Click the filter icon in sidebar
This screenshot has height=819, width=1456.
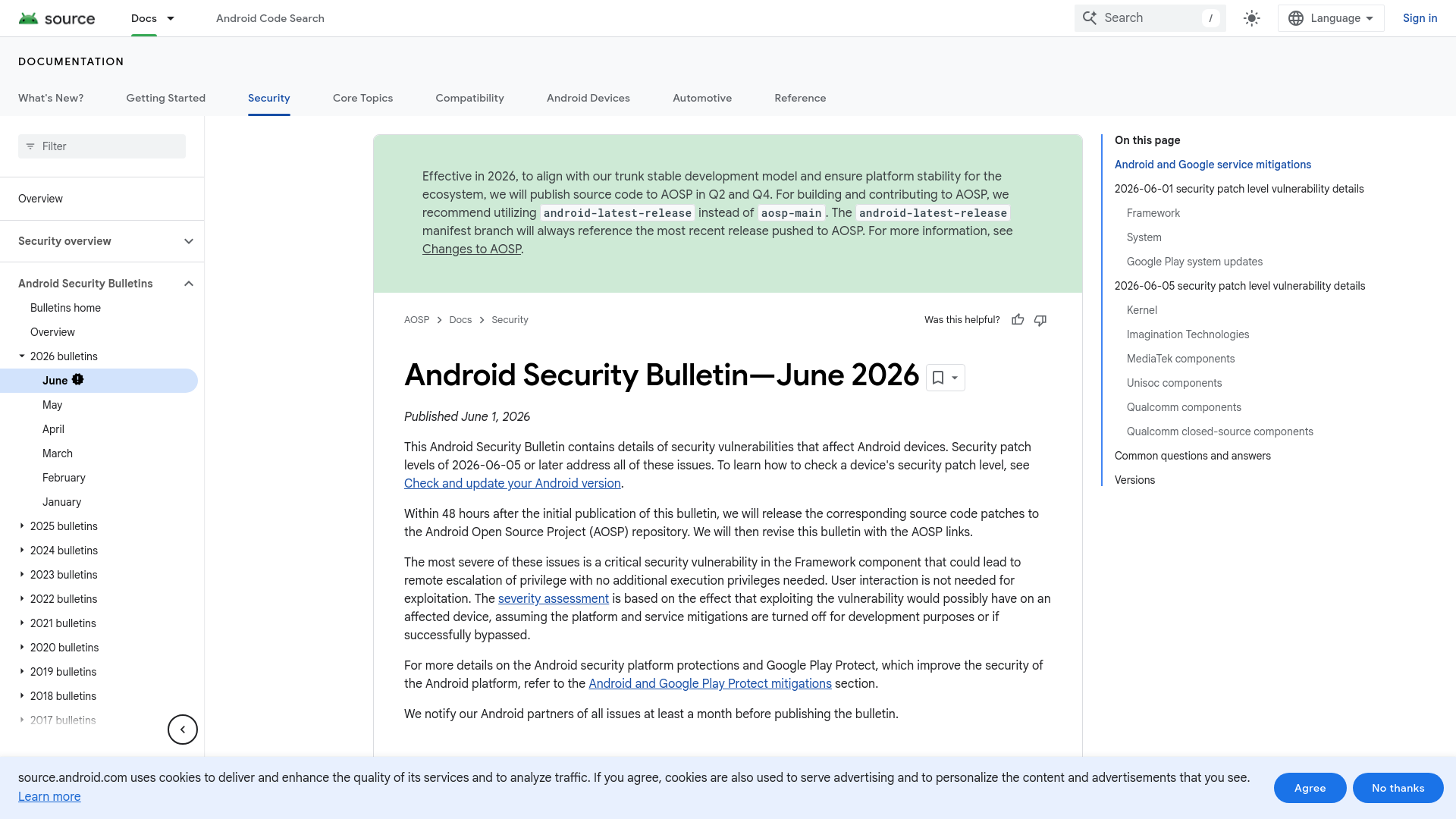30,146
